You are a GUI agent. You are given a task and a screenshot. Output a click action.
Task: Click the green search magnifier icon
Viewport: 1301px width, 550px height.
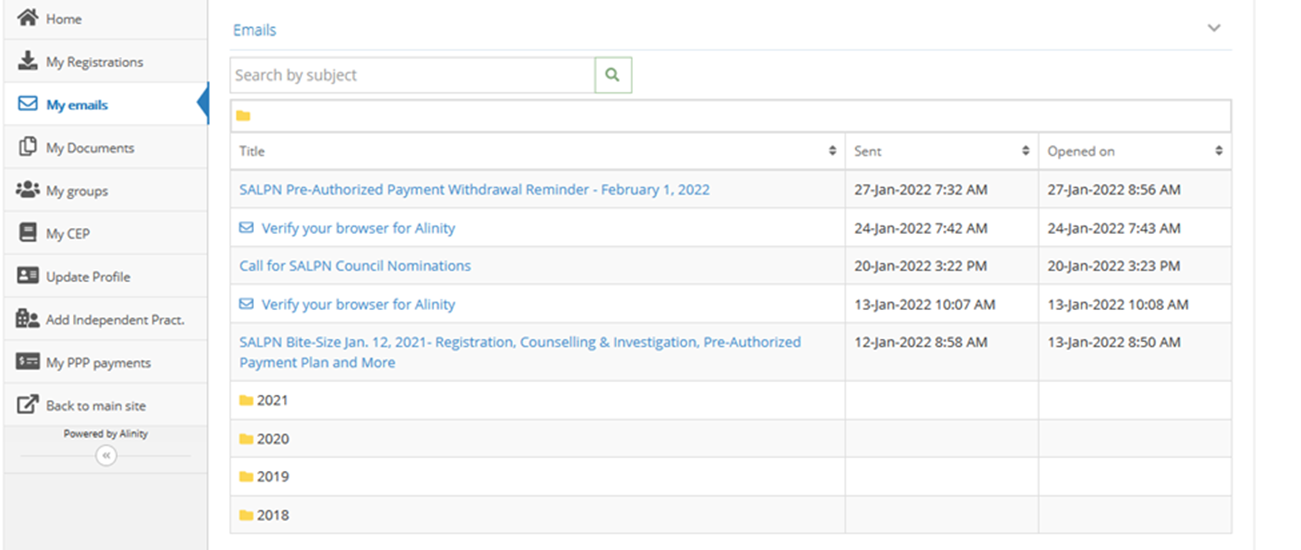coord(613,75)
